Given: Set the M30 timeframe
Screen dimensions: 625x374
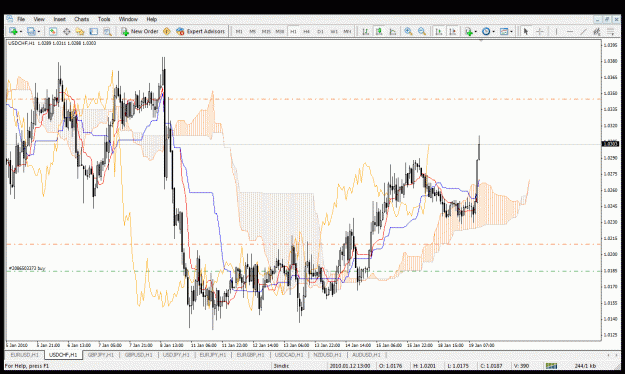Looking at the screenshot, I should (279, 31).
